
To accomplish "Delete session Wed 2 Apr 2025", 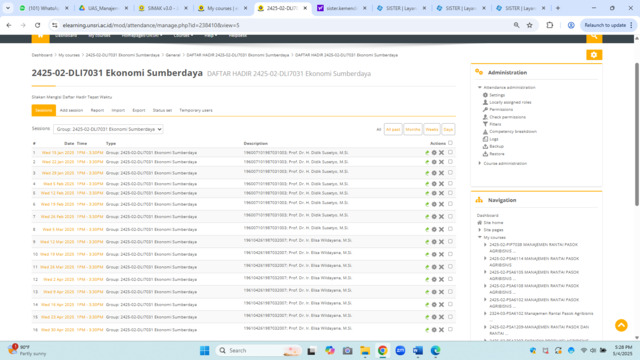I will tap(441, 280).
